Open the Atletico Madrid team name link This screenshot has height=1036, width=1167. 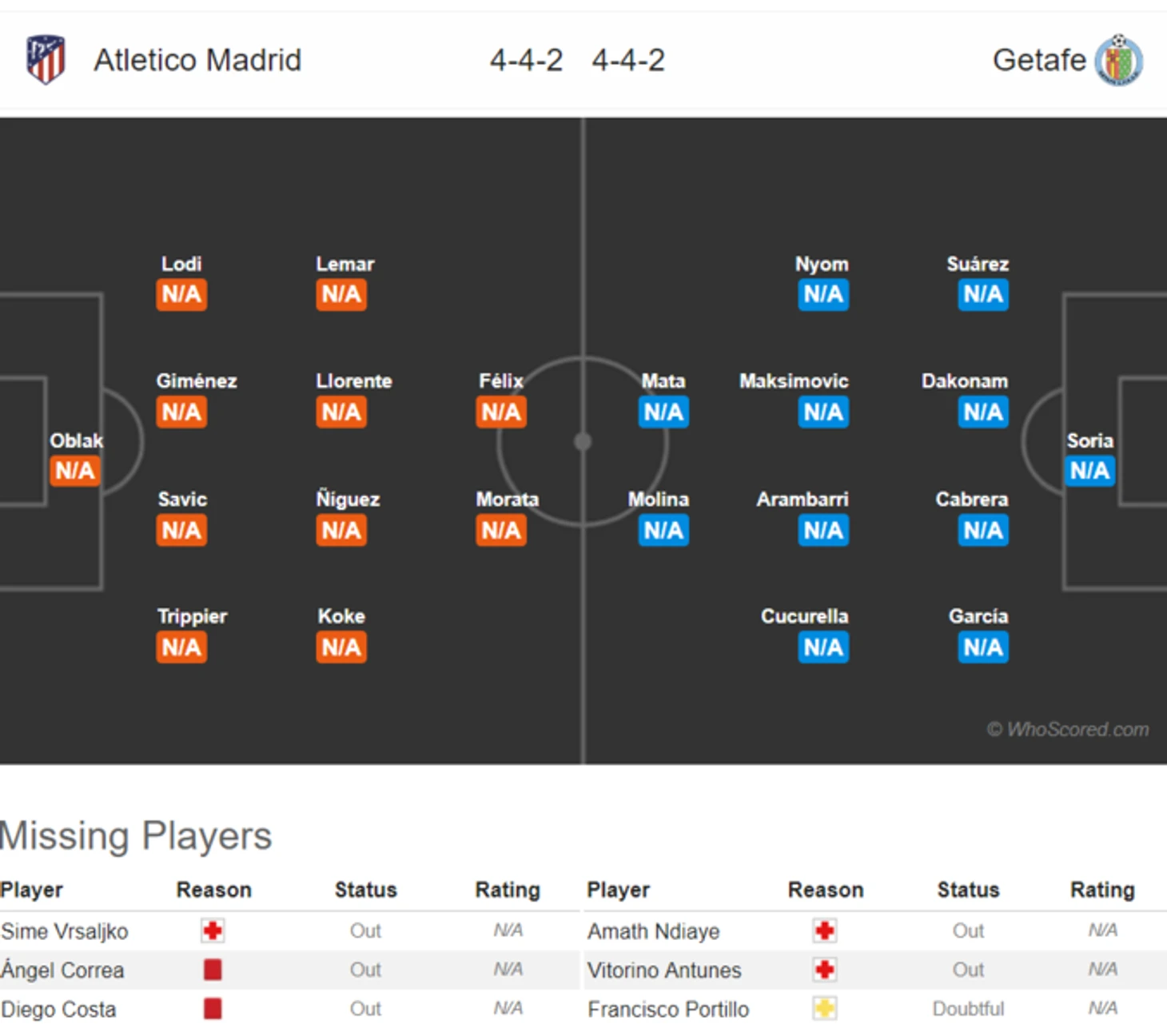197,60
